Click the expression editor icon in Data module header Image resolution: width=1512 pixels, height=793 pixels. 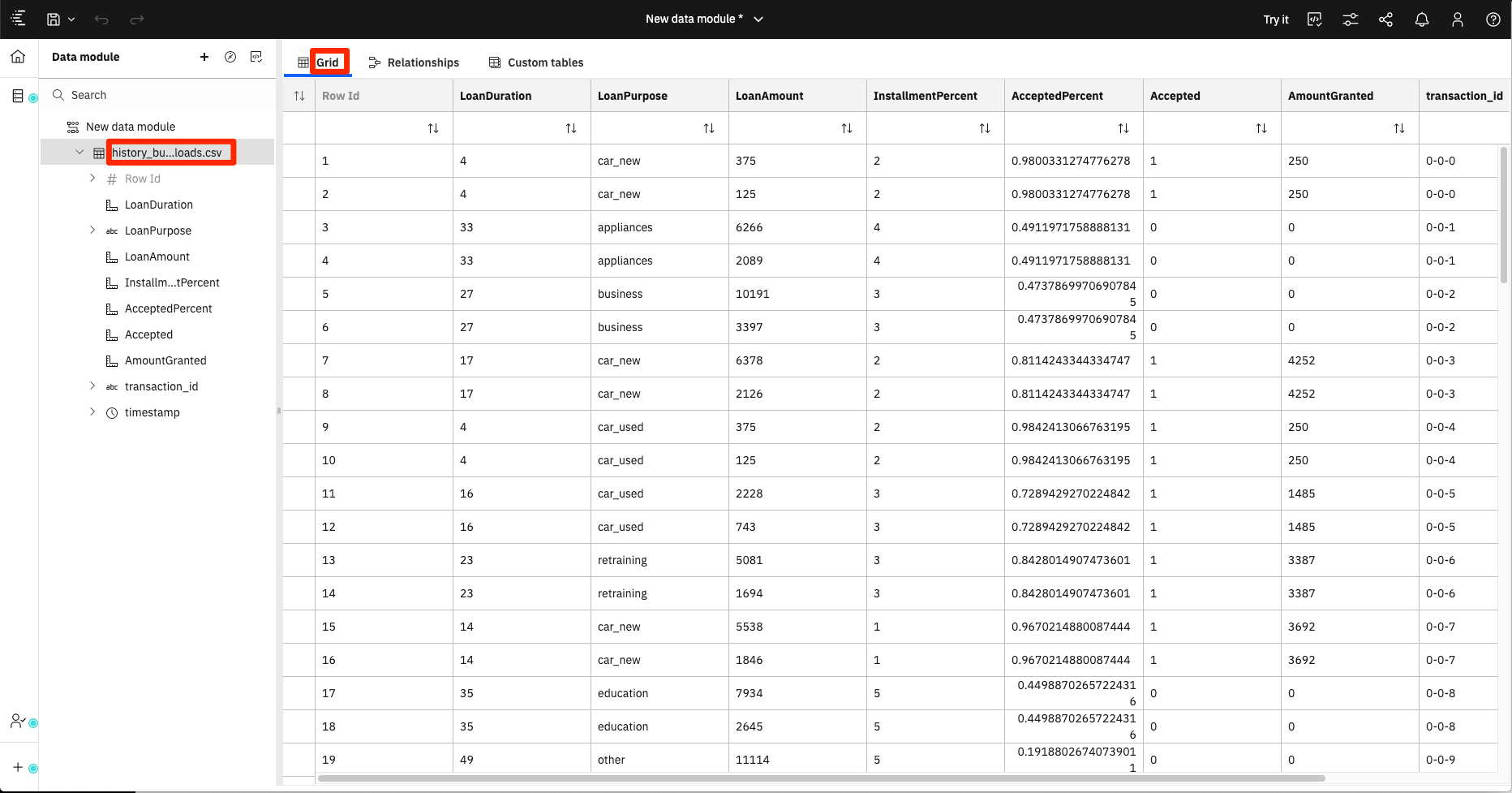[256, 57]
